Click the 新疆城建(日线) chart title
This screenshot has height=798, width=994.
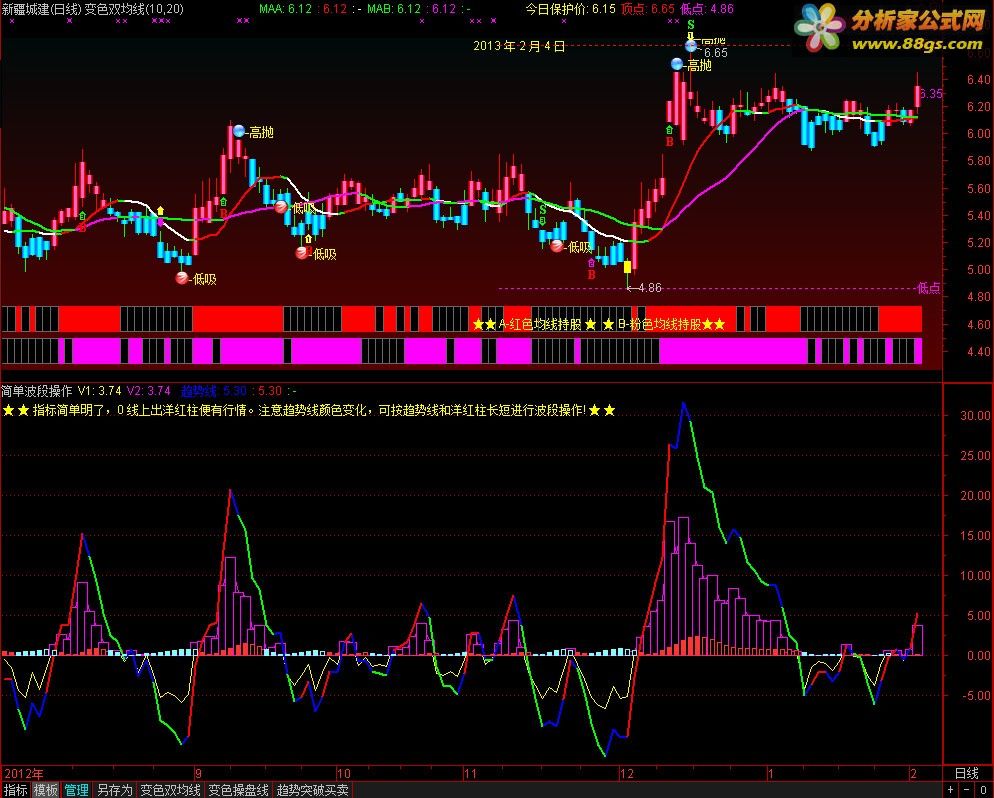[x=41, y=9]
